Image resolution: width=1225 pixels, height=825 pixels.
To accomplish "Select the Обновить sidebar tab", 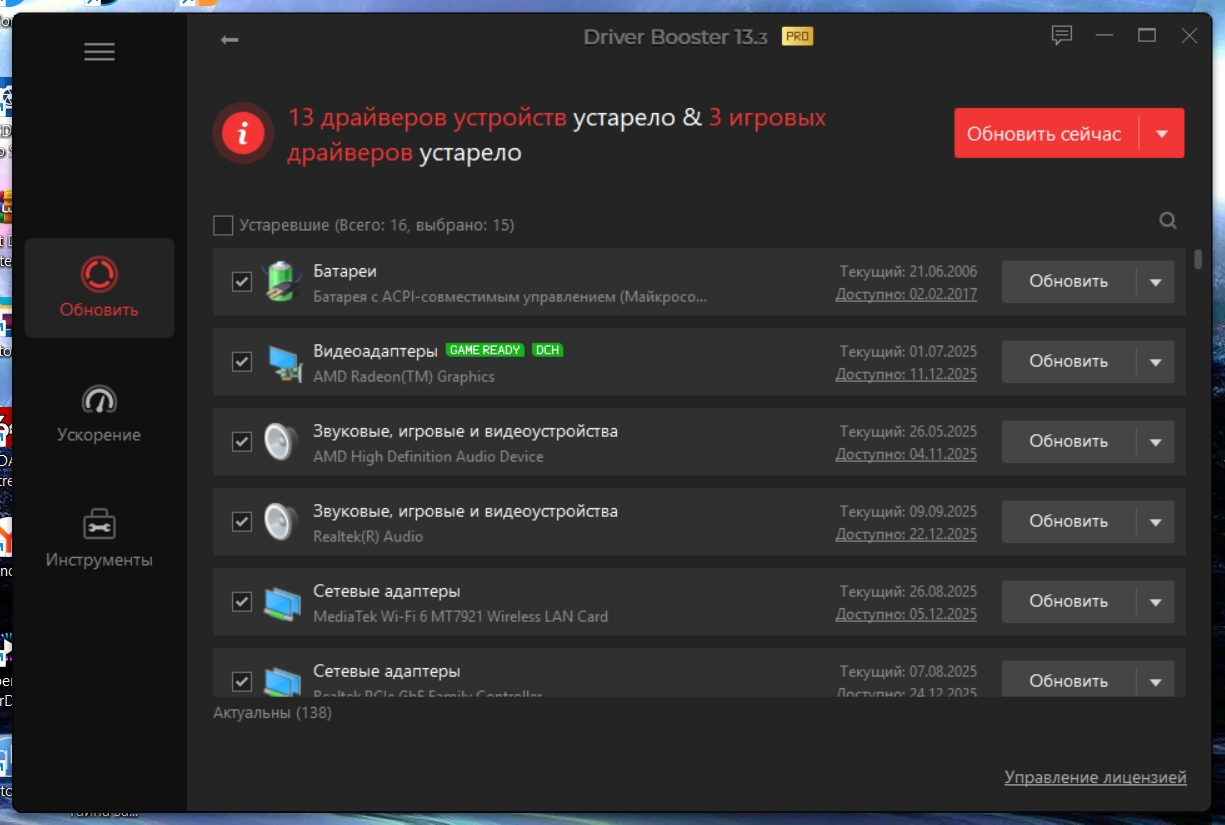I will pos(99,288).
